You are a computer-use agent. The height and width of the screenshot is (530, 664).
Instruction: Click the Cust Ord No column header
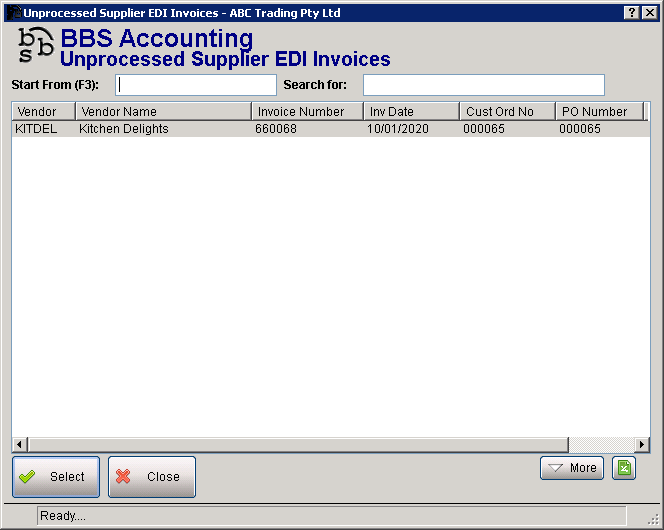[507, 112]
